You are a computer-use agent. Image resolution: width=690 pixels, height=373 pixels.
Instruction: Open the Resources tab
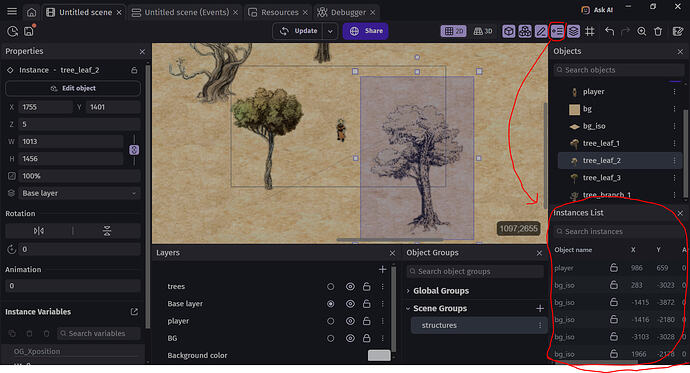click(279, 12)
